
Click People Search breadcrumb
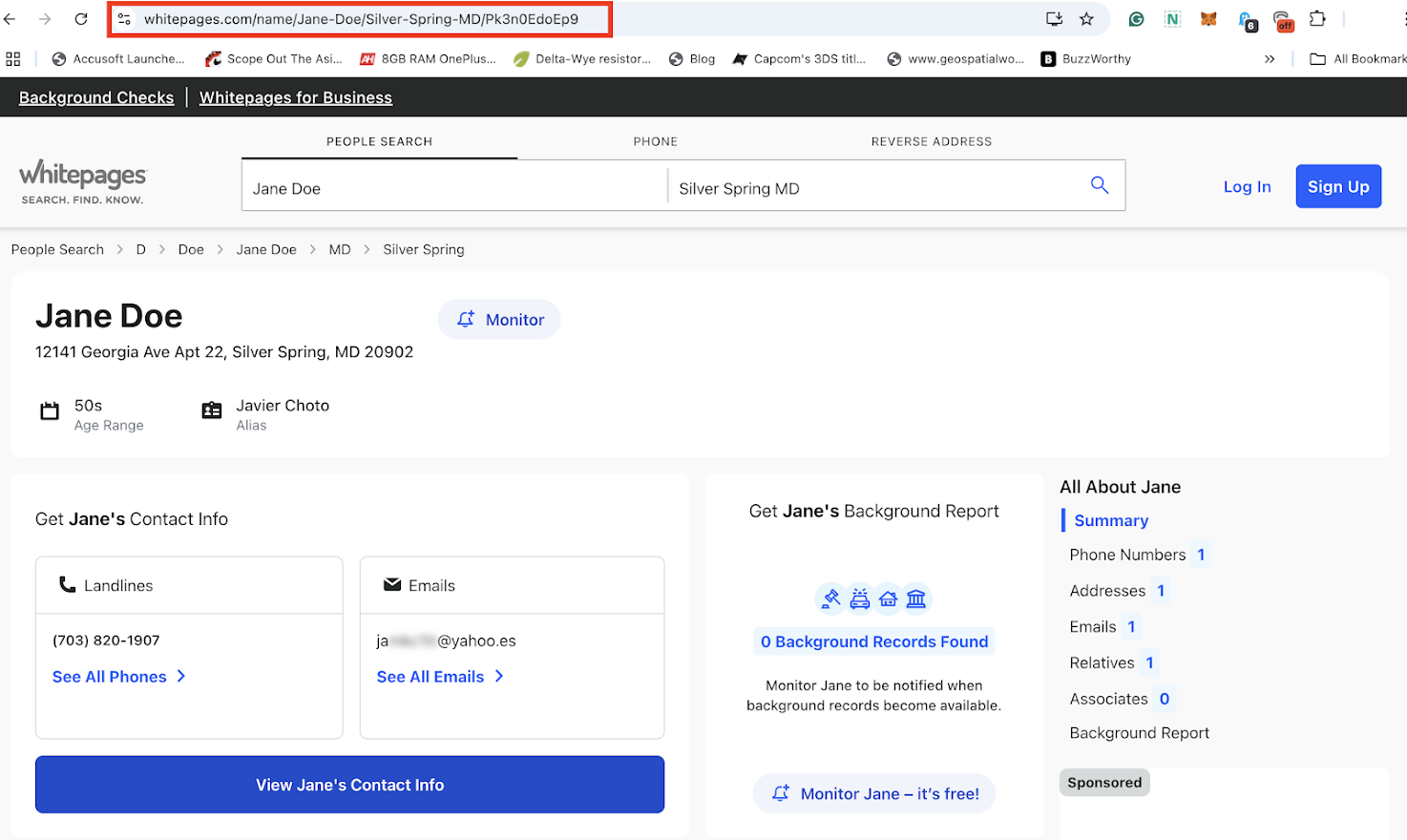[x=57, y=249]
